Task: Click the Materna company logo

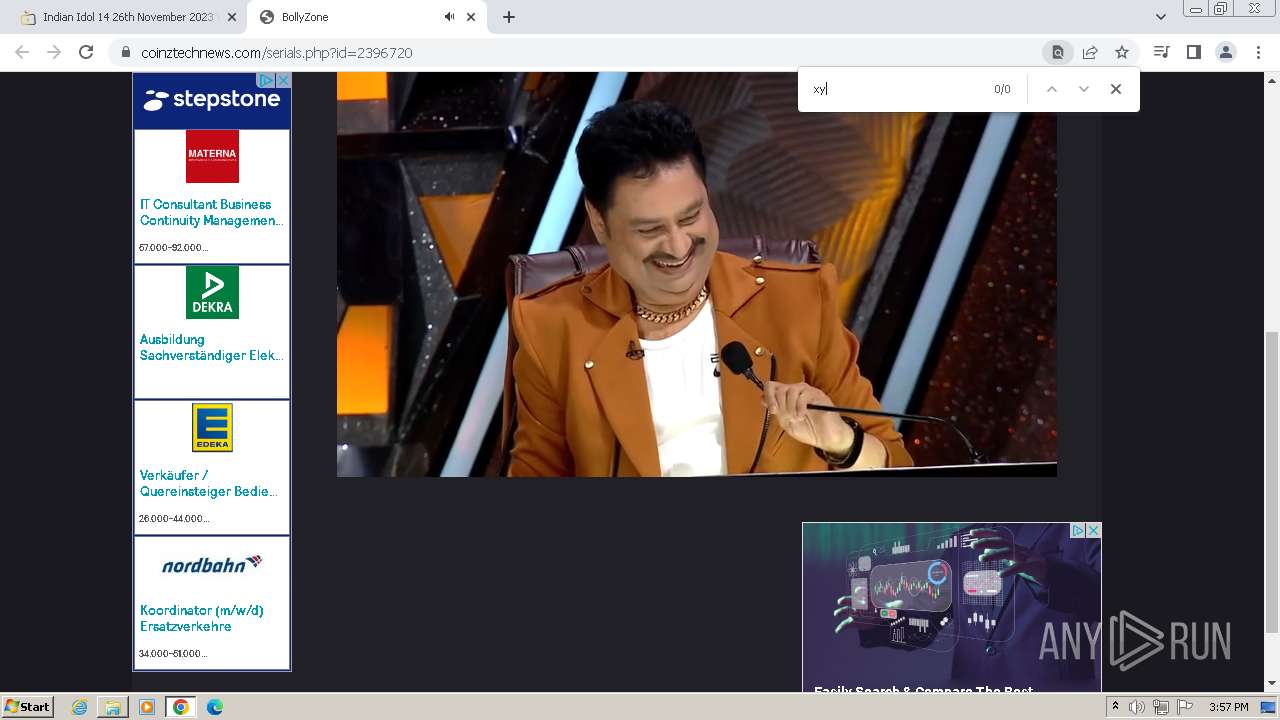Action: 212,157
